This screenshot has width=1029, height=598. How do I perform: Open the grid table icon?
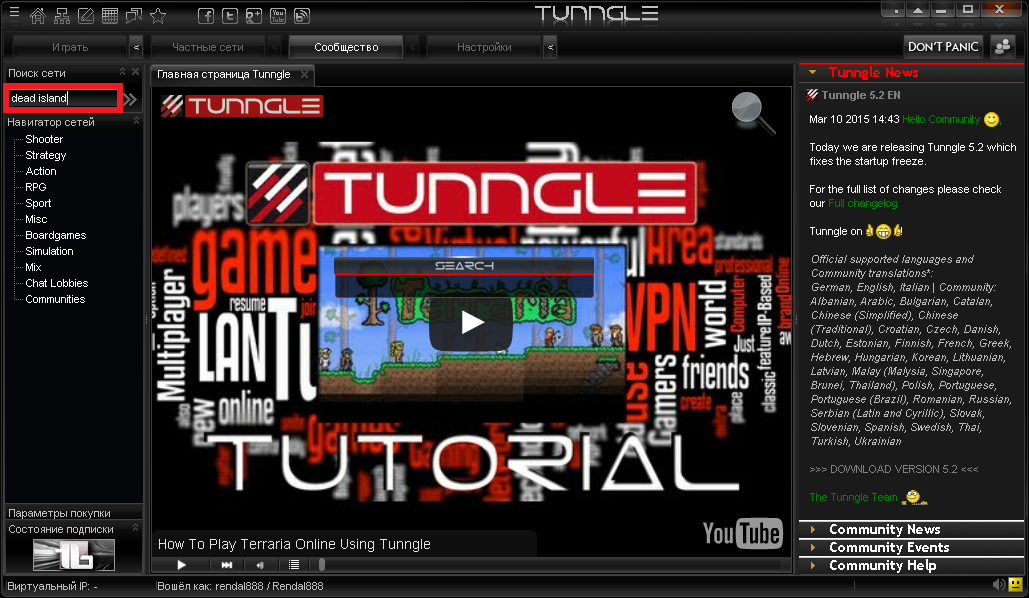coord(110,16)
